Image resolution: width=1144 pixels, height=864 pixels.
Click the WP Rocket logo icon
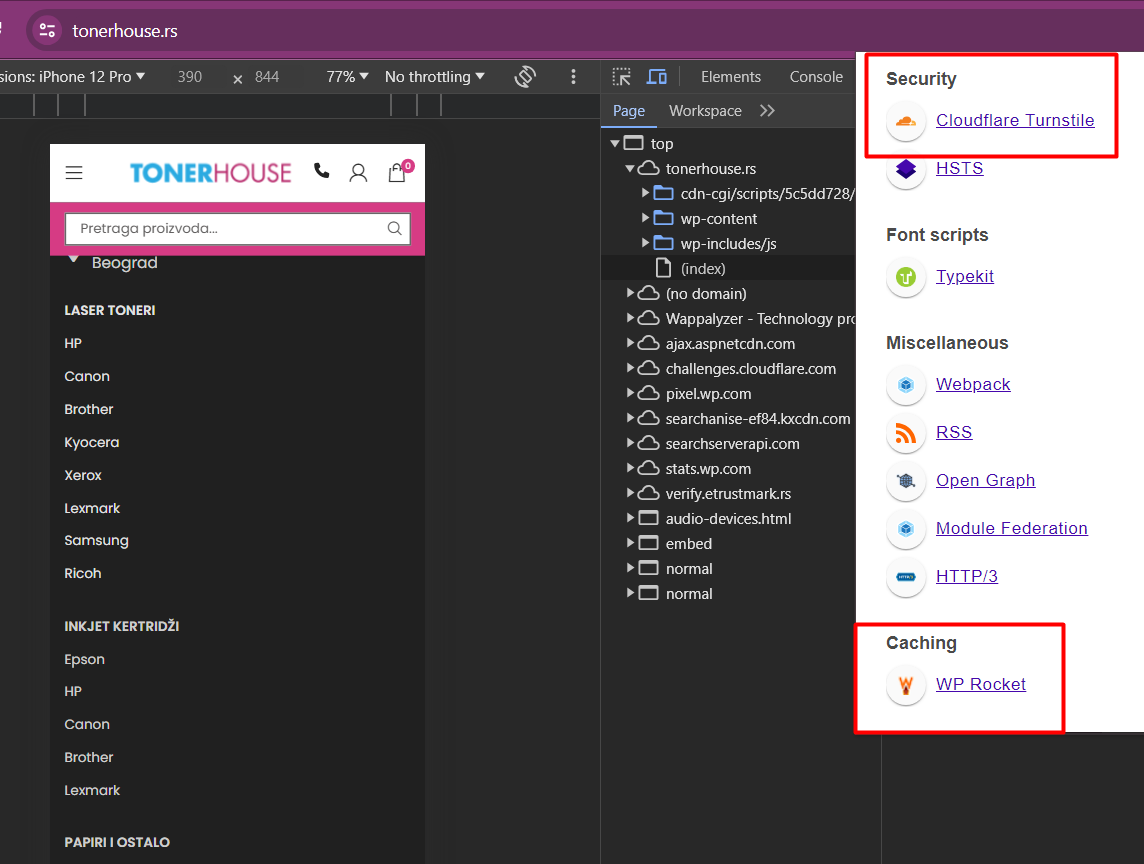(906, 685)
